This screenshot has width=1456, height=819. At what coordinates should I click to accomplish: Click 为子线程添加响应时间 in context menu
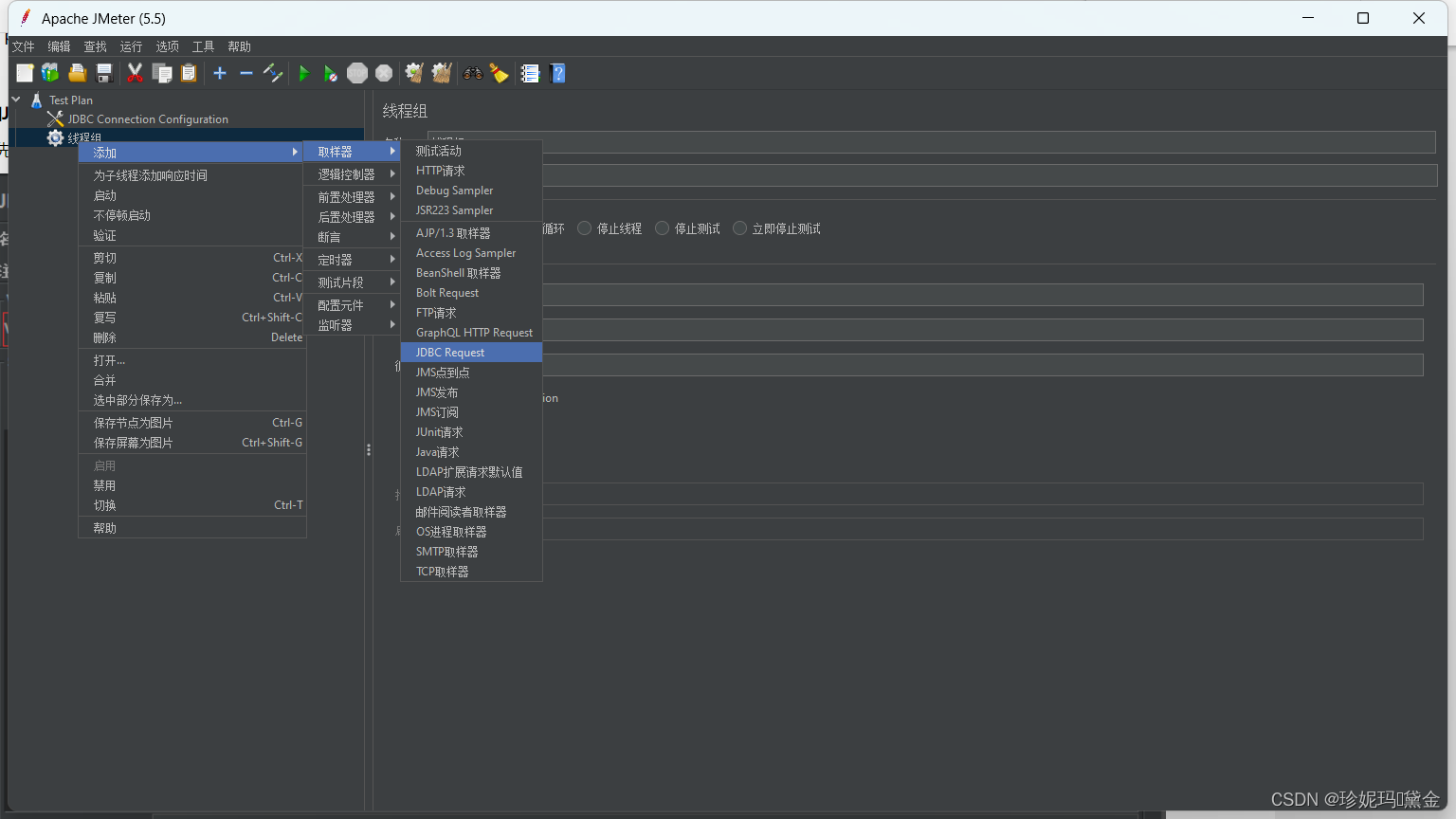pos(192,175)
